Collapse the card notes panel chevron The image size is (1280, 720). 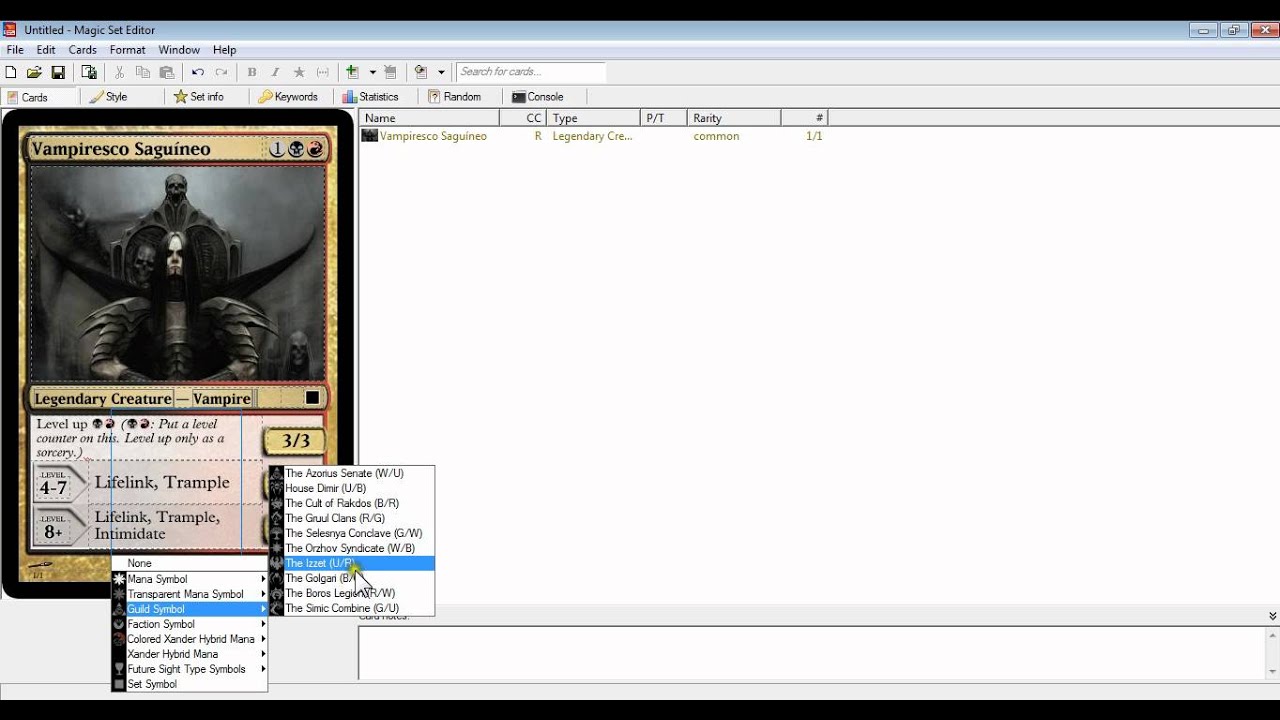pos(1272,616)
